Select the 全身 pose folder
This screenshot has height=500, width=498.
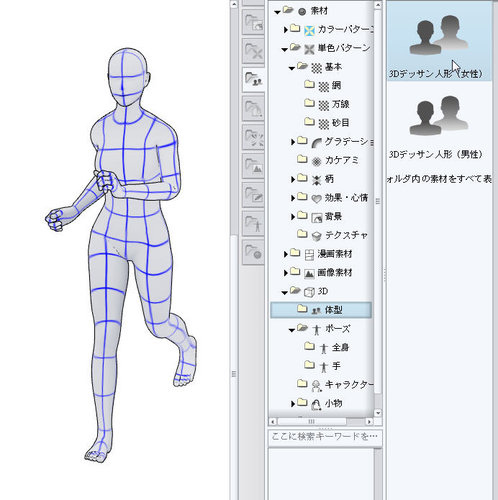[x=327, y=348]
